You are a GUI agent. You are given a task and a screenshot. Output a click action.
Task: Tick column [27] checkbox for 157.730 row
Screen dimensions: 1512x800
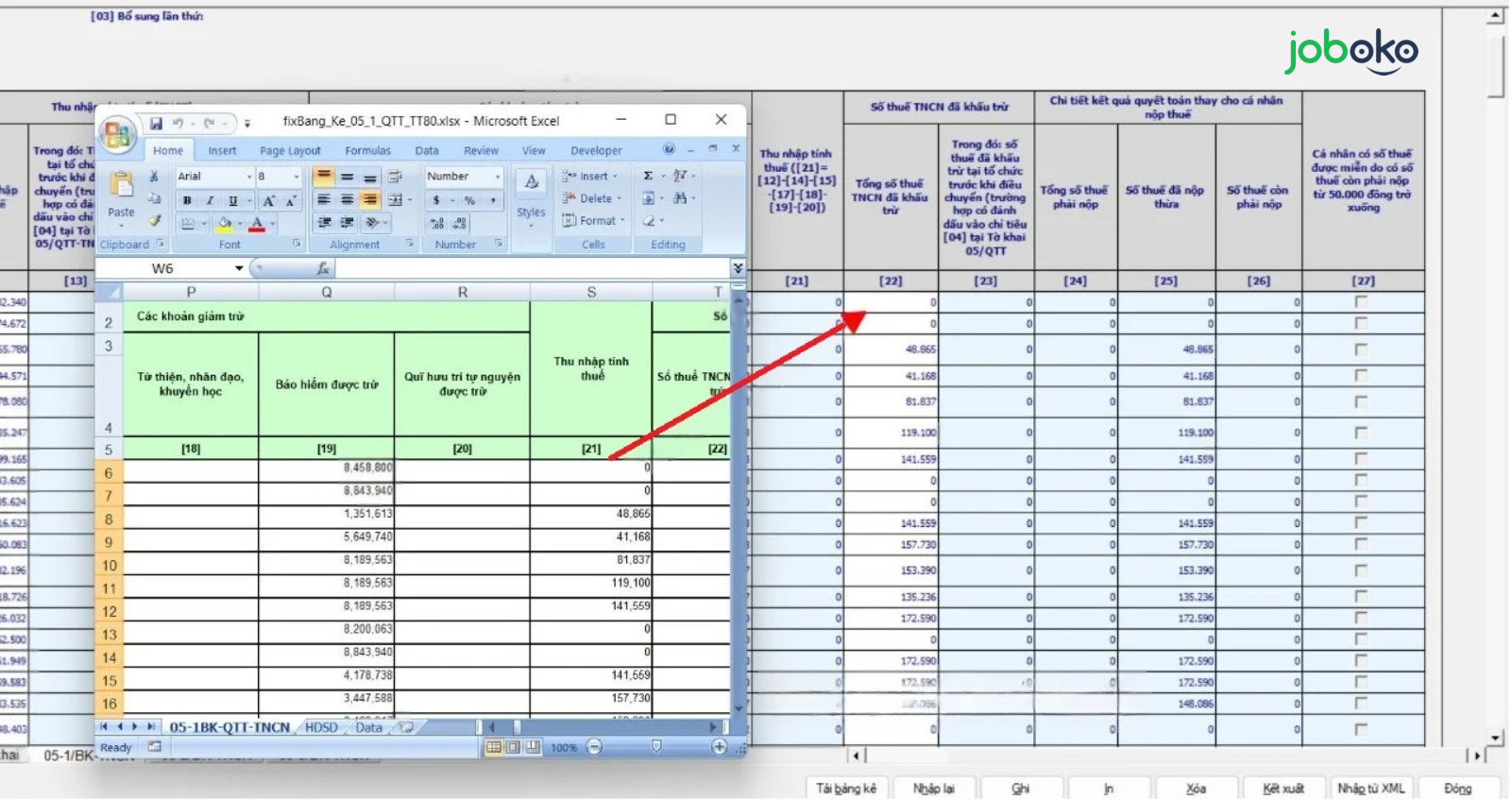pos(1361,544)
